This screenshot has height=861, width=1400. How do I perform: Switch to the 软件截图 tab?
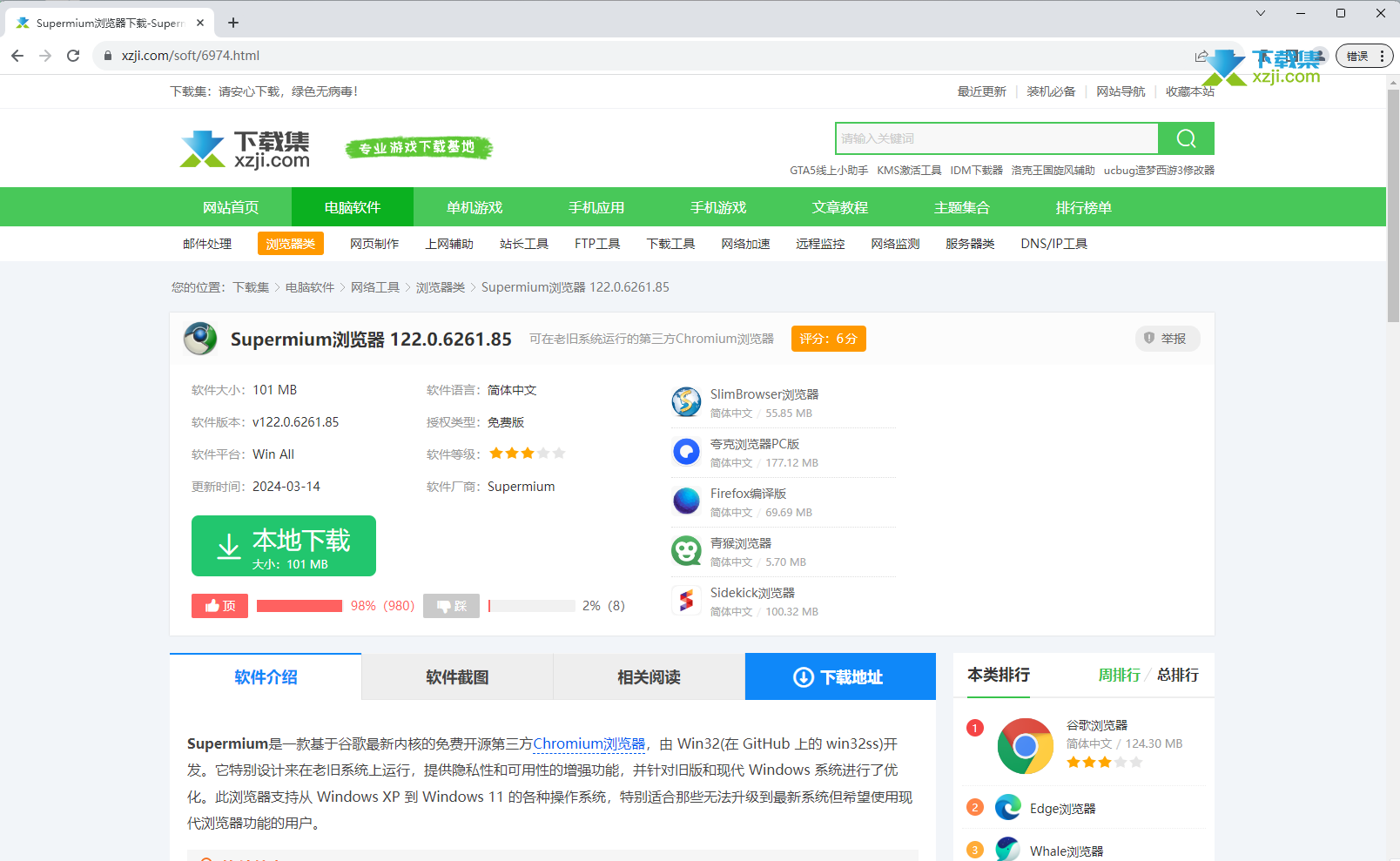457,676
